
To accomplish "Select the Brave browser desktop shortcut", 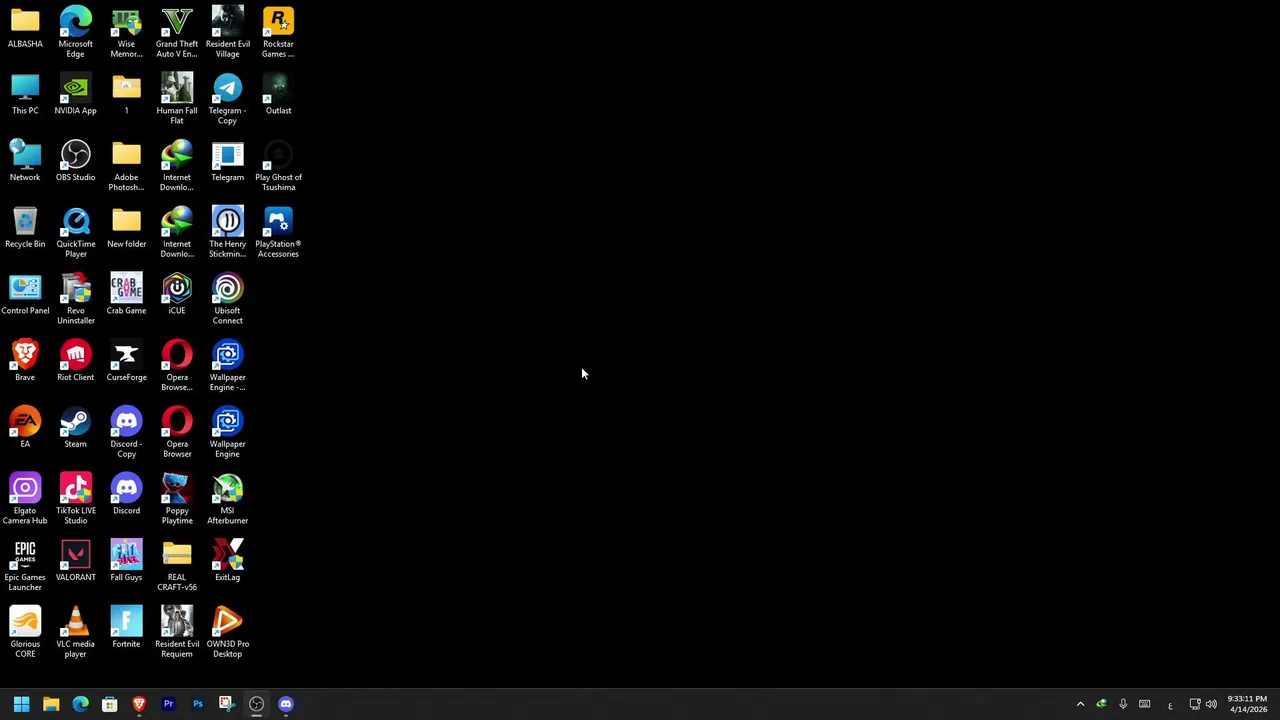I will [25, 361].
